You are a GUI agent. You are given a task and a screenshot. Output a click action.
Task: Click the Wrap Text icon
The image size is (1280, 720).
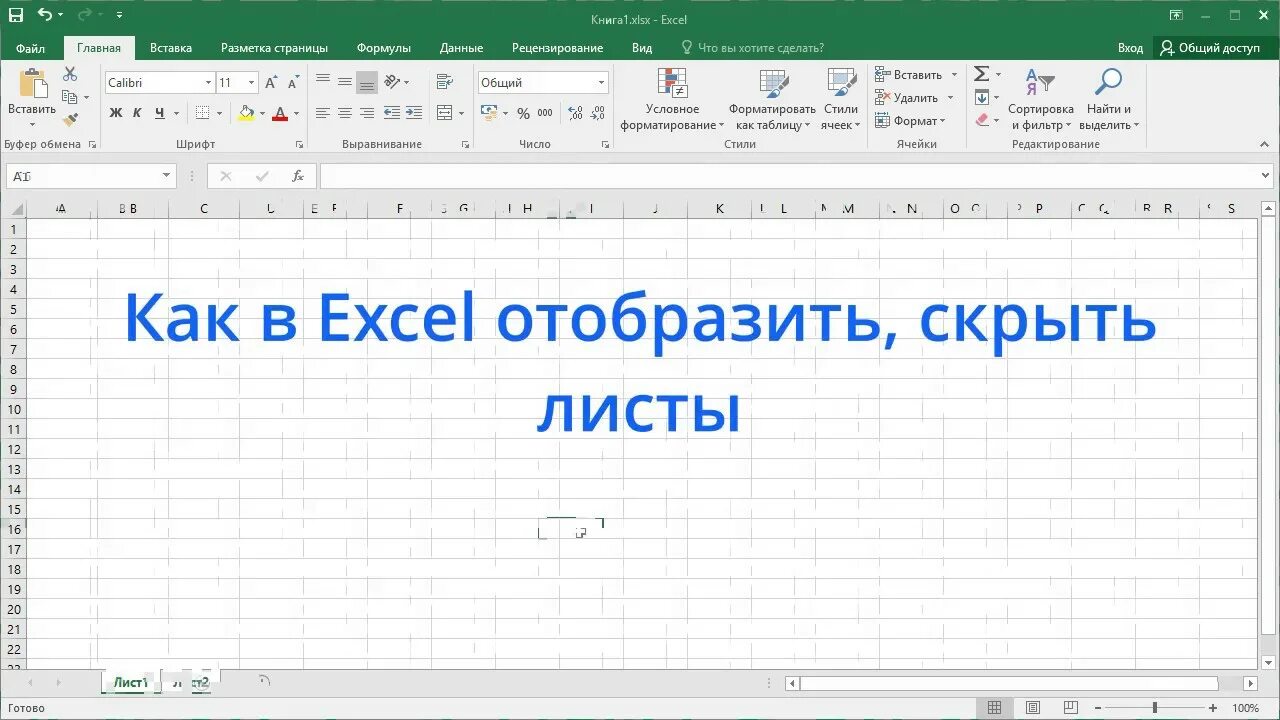[444, 81]
